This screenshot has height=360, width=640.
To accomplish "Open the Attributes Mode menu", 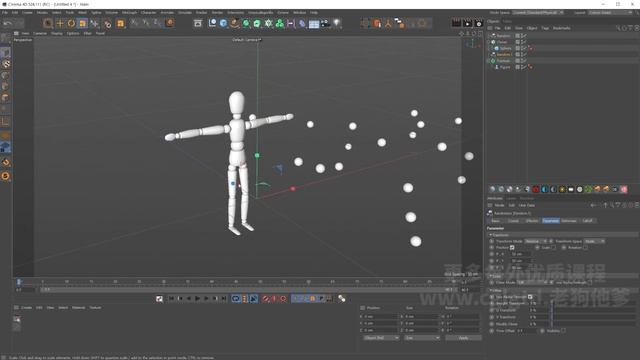I will tap(499, 205).
